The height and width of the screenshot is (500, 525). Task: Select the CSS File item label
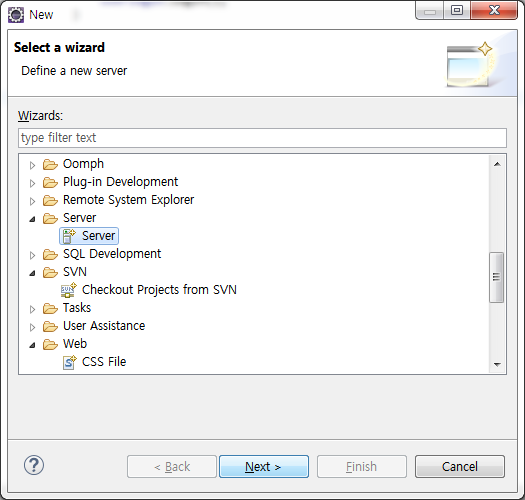pyautogui.click(x=104, y=362)
